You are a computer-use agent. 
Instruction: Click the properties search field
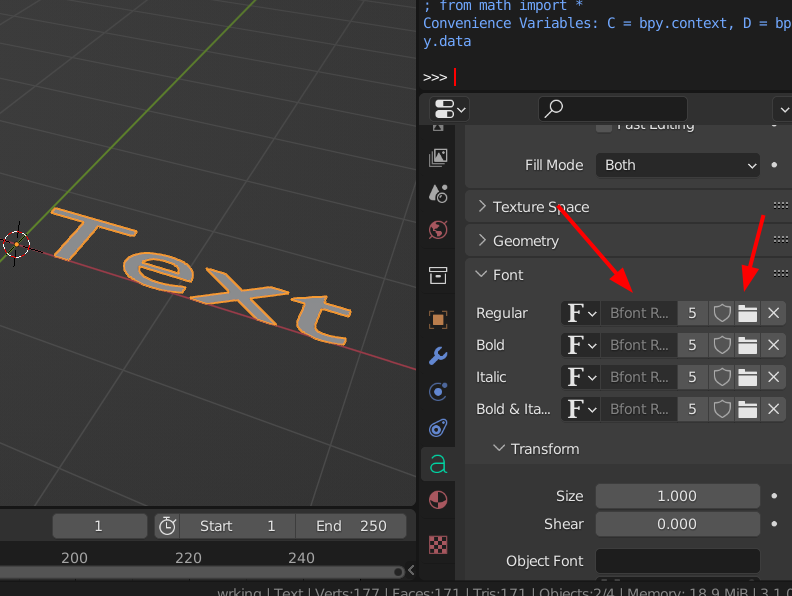pyautogui.click(x=613, y=109)
